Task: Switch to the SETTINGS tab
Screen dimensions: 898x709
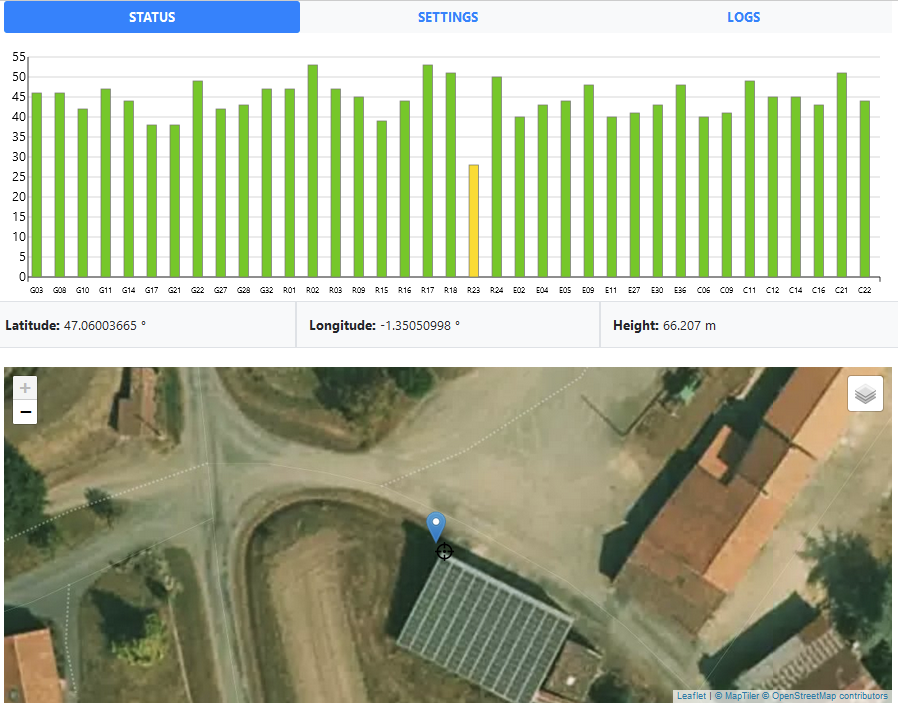Action: pos(448,17)
